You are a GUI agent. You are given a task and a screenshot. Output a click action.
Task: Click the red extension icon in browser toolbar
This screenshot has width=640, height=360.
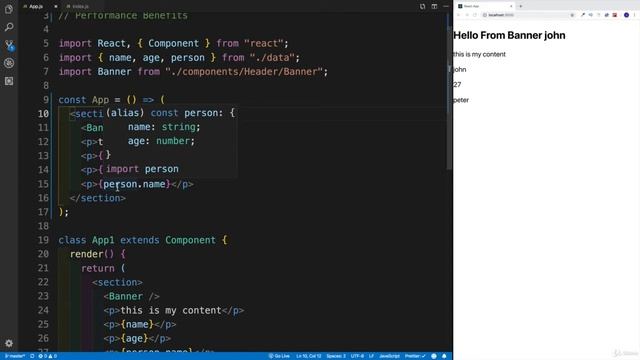615,15
